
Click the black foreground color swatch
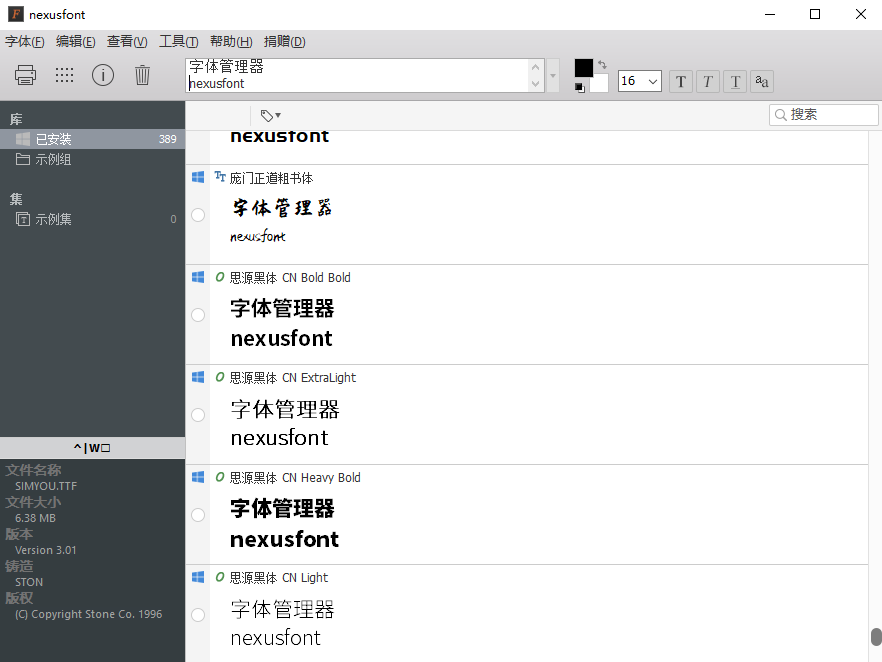[x=583, y=67]
